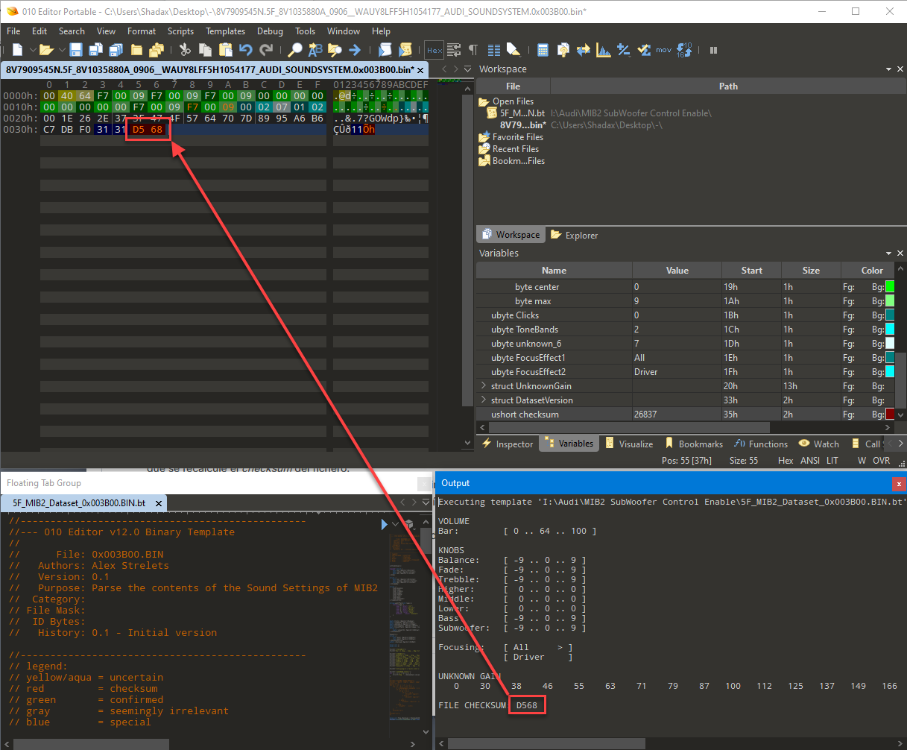Open the Replace tool (AB icon)
This screenshot has height=750, width=907.
(315, 50)
